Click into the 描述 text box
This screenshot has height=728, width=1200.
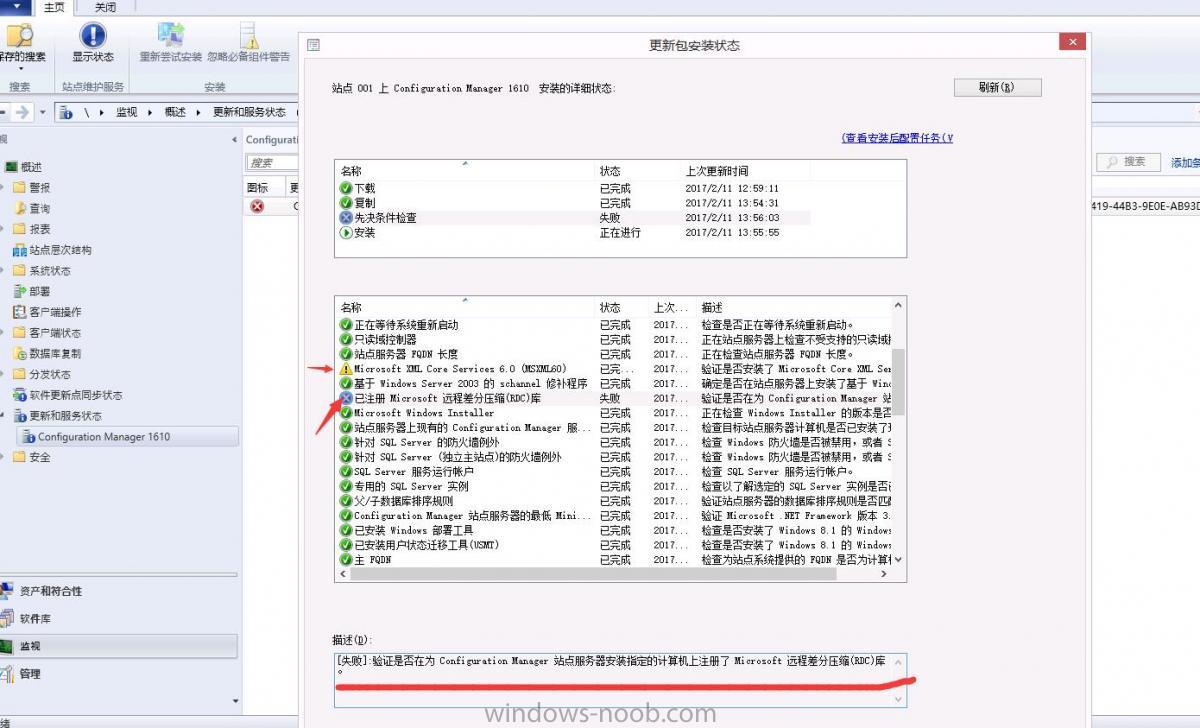click(x=620, y=680)
